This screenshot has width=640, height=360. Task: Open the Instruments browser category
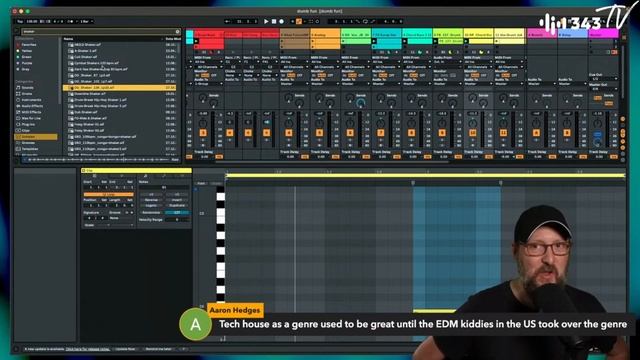coord(31,100)
